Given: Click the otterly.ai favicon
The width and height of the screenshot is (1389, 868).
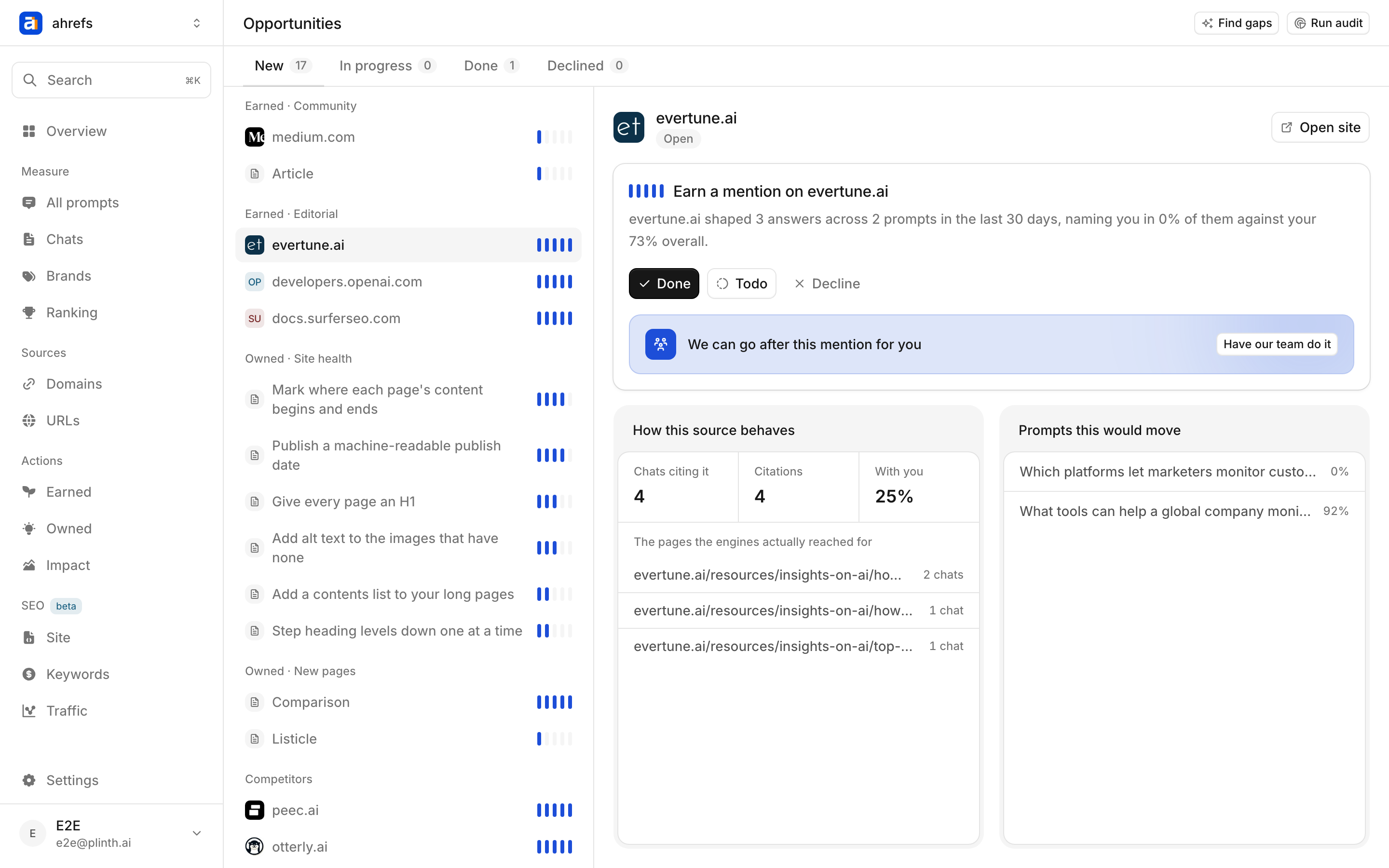Looking at the screenshot, I should (254, 847).
